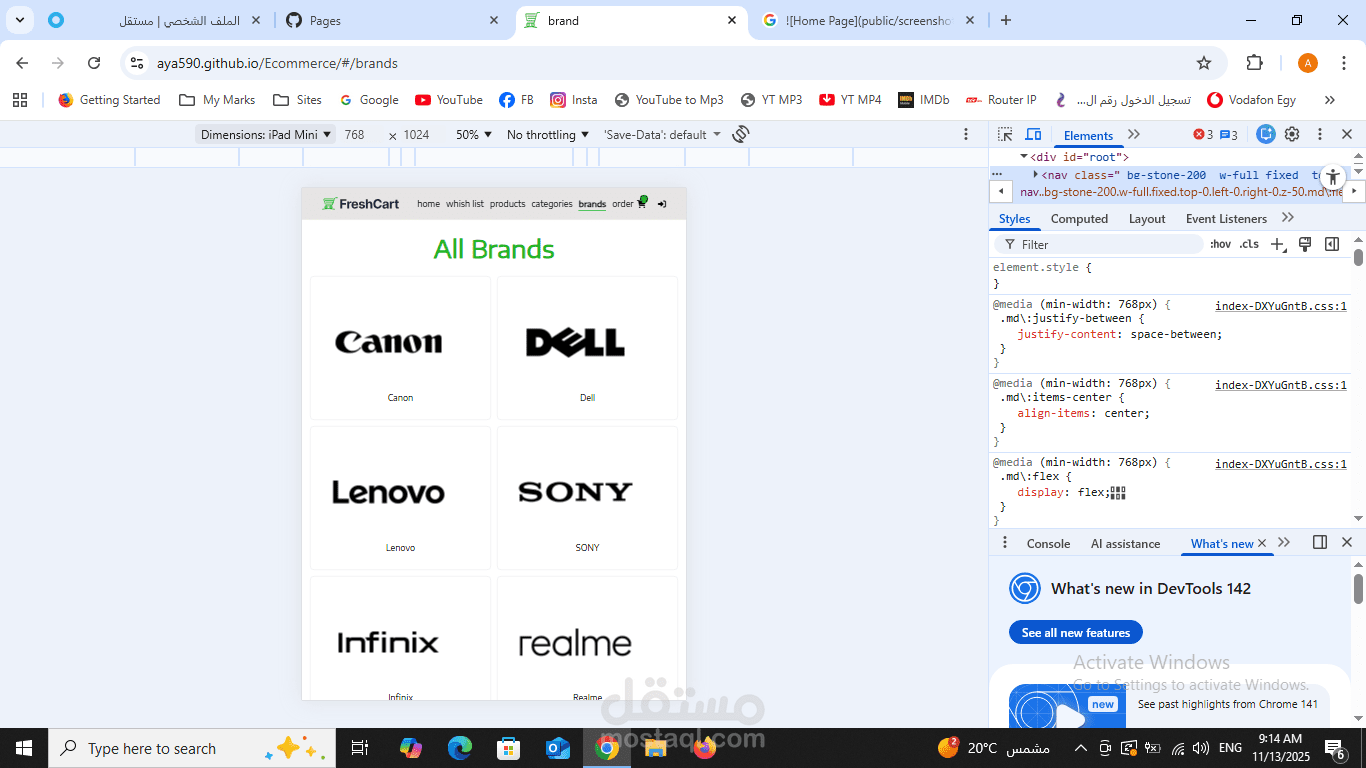
Task: Click the accessibility tree floating button
Action: pos(1333,178)
